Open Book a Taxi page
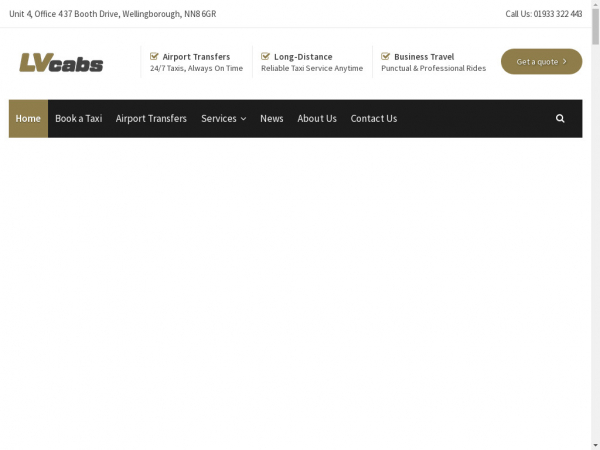 click(78, 118)
